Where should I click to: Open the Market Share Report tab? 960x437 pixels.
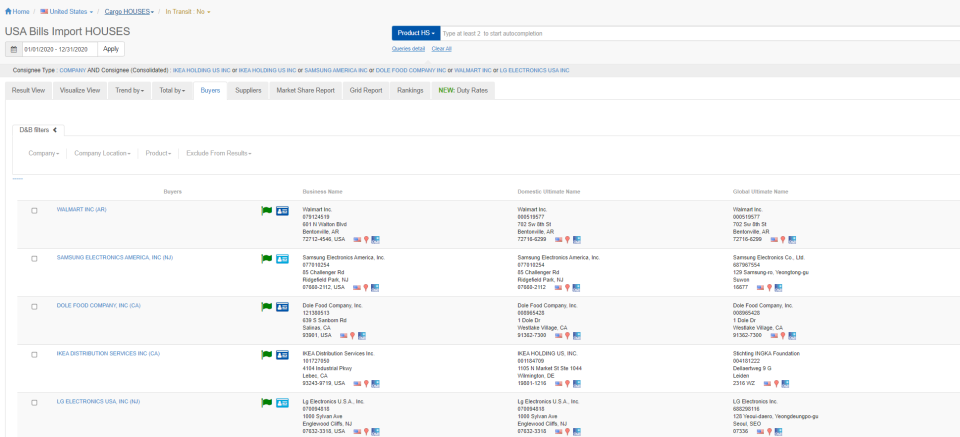[306, 91]
